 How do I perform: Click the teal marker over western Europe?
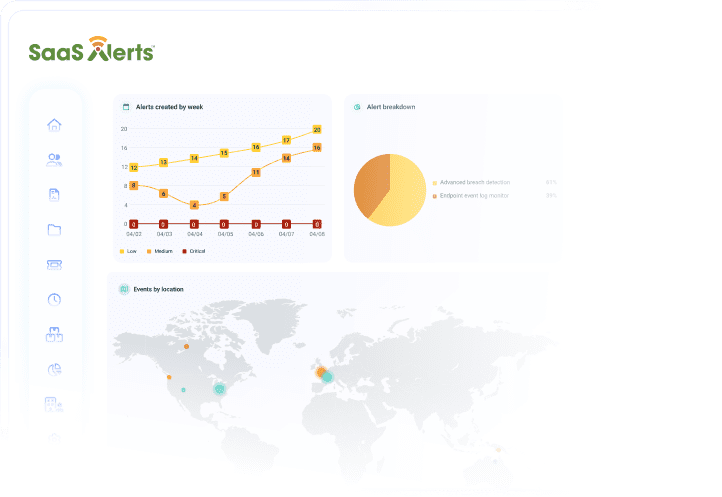327,377
